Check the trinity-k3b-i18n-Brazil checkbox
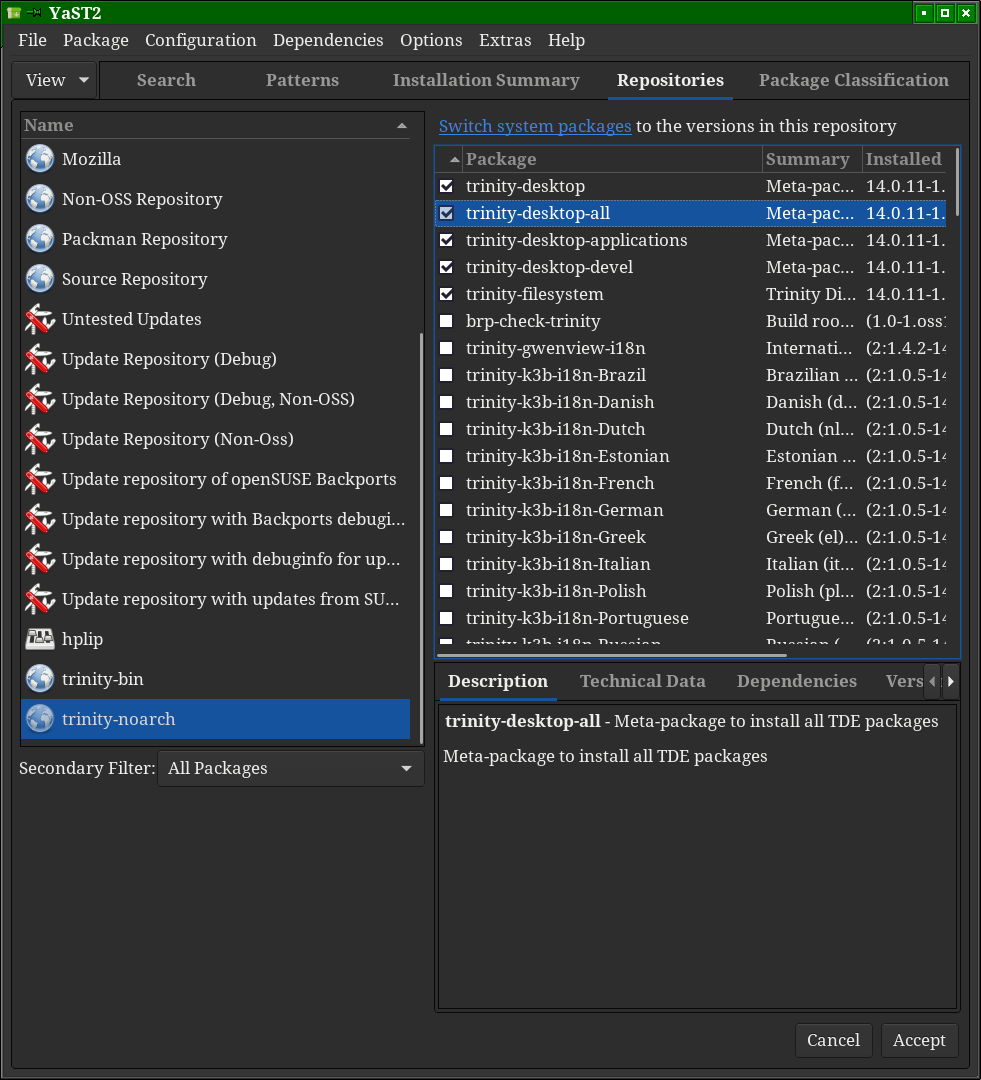Viewport: 981px width, 1080px height. click(446, 375)
